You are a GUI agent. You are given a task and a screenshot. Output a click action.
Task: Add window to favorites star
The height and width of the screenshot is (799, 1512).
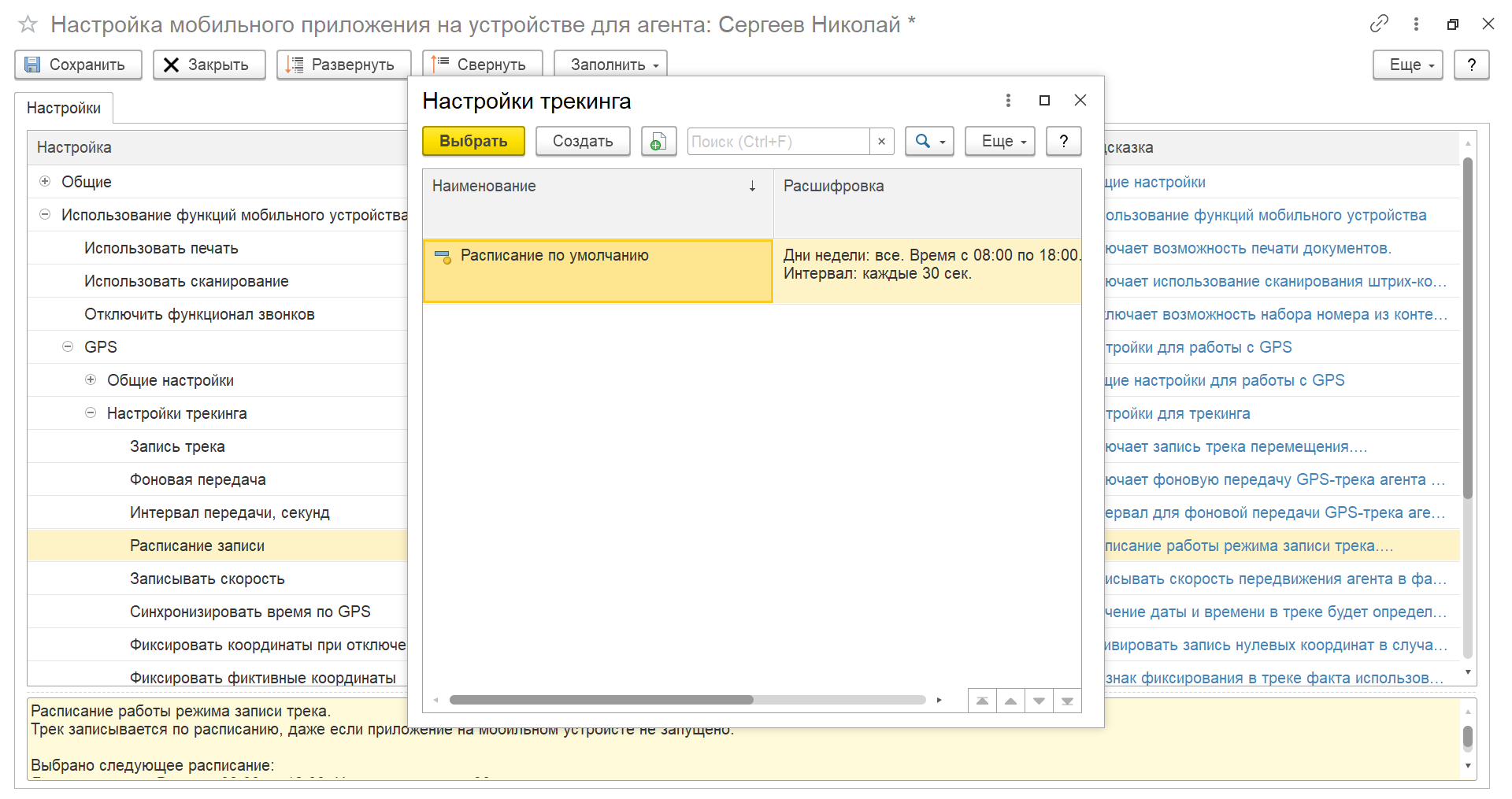click(x=28, y=25)
